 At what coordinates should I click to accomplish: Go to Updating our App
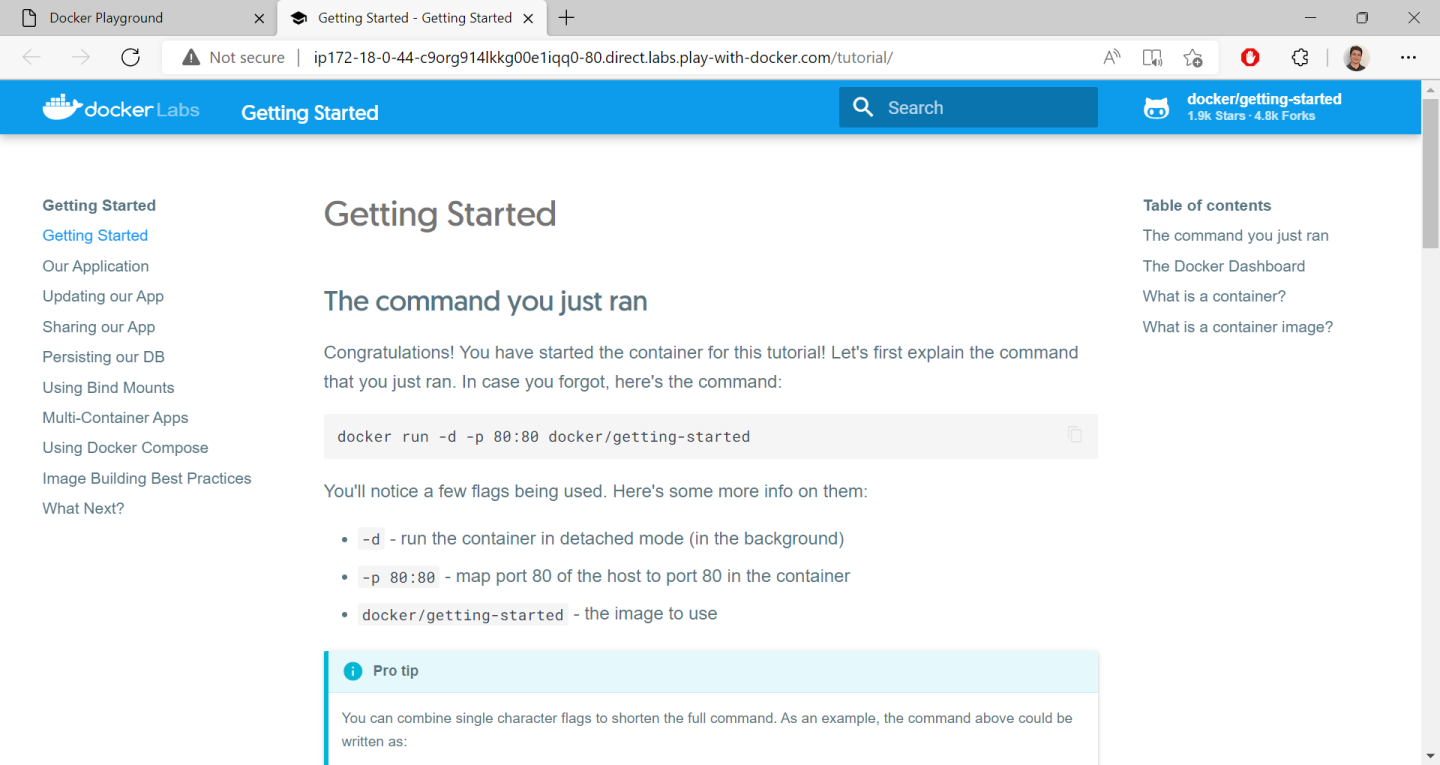coord(103,296)
